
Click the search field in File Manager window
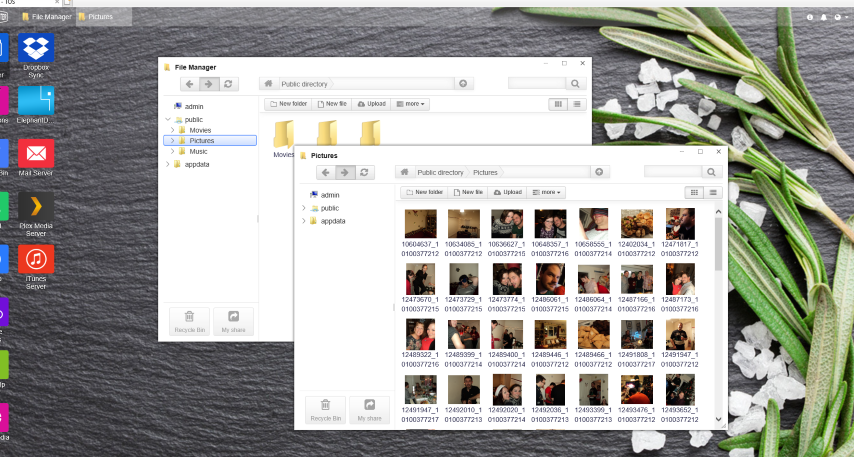537,83
